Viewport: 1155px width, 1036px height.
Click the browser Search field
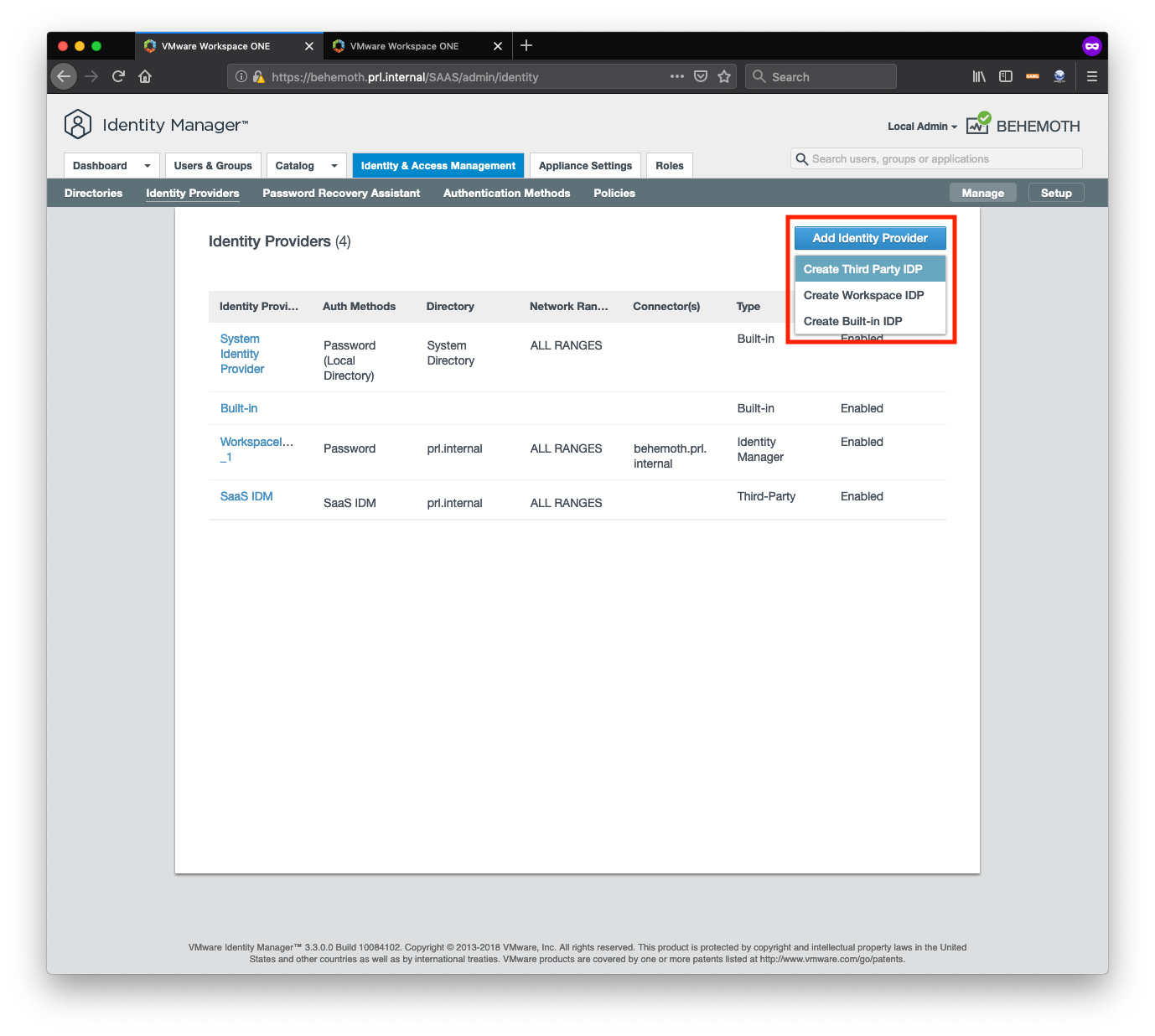[x=821, y=76]
